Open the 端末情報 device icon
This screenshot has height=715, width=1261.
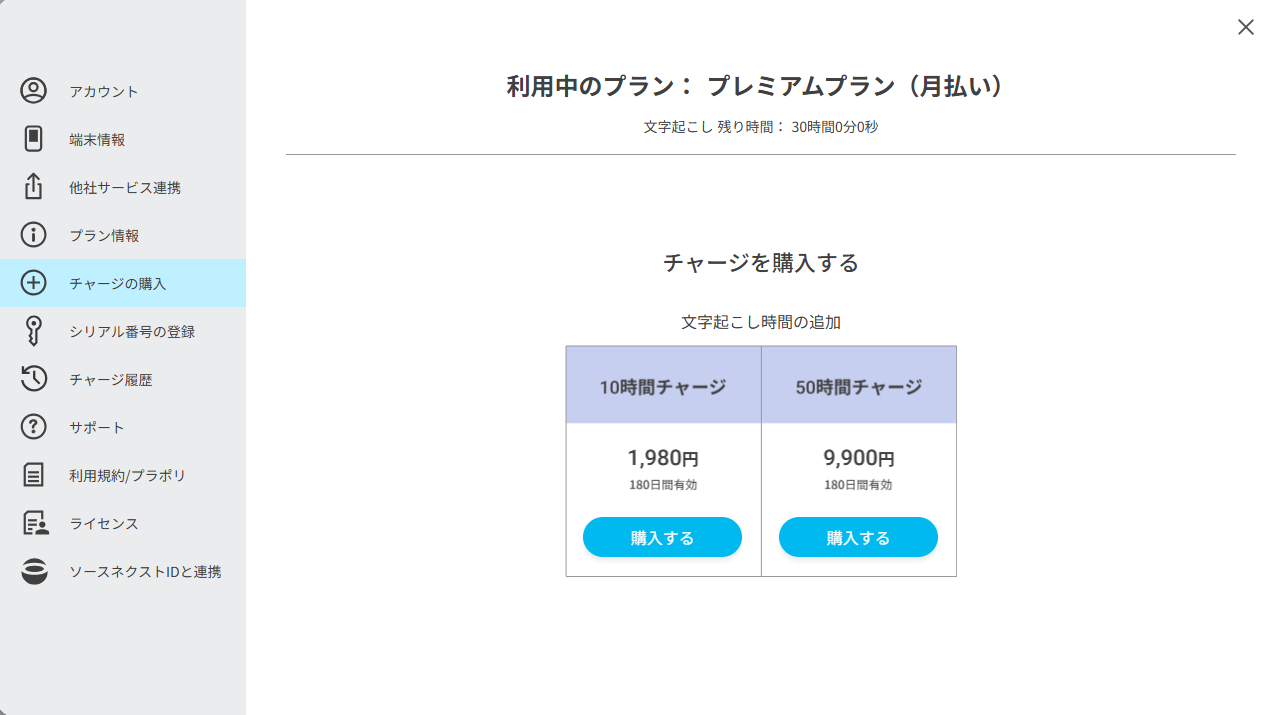pyautogui.click(x=34, y=139)
